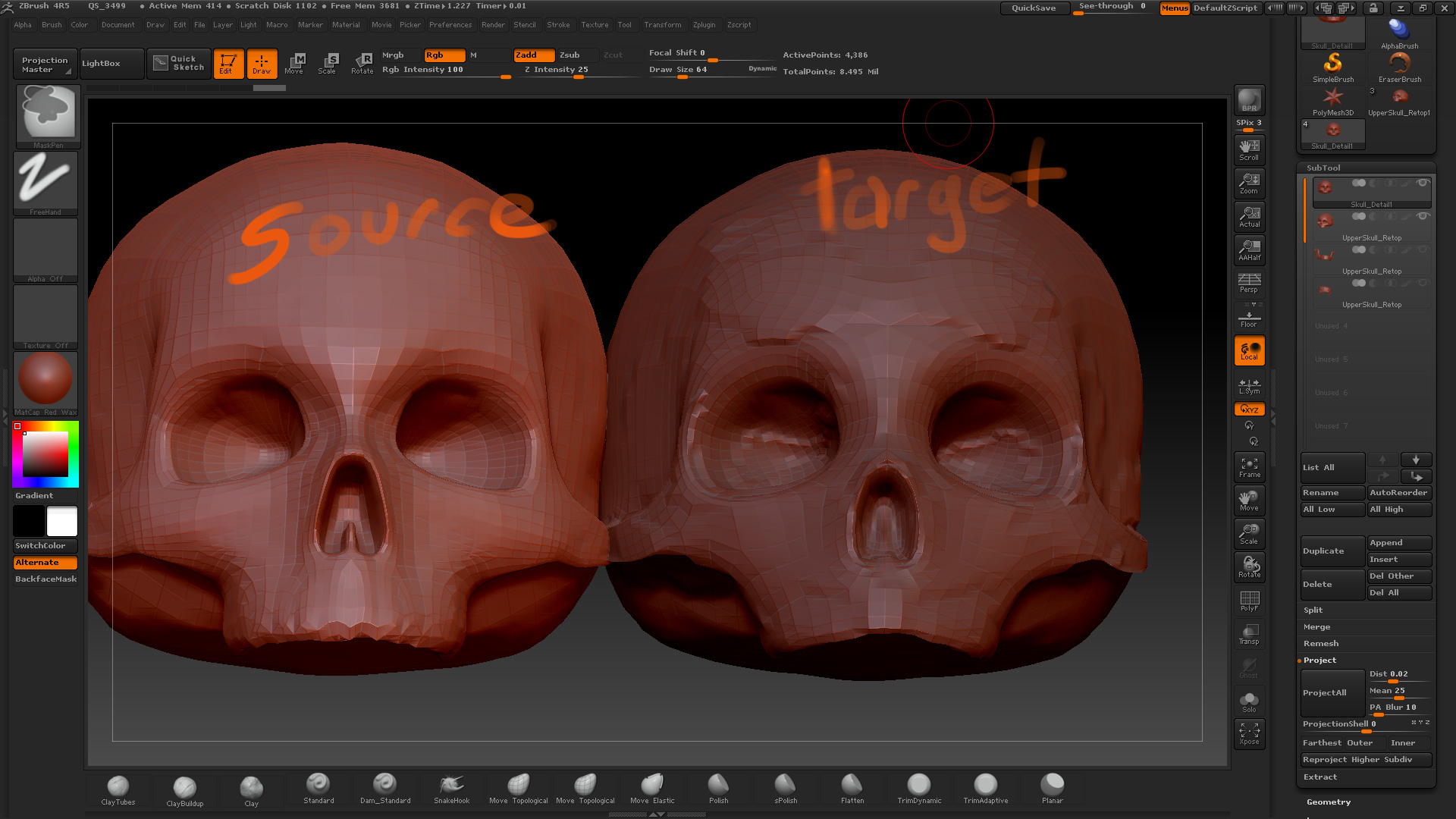
Task: Activate Transp transparency mode
Action: coord(1249,635)
